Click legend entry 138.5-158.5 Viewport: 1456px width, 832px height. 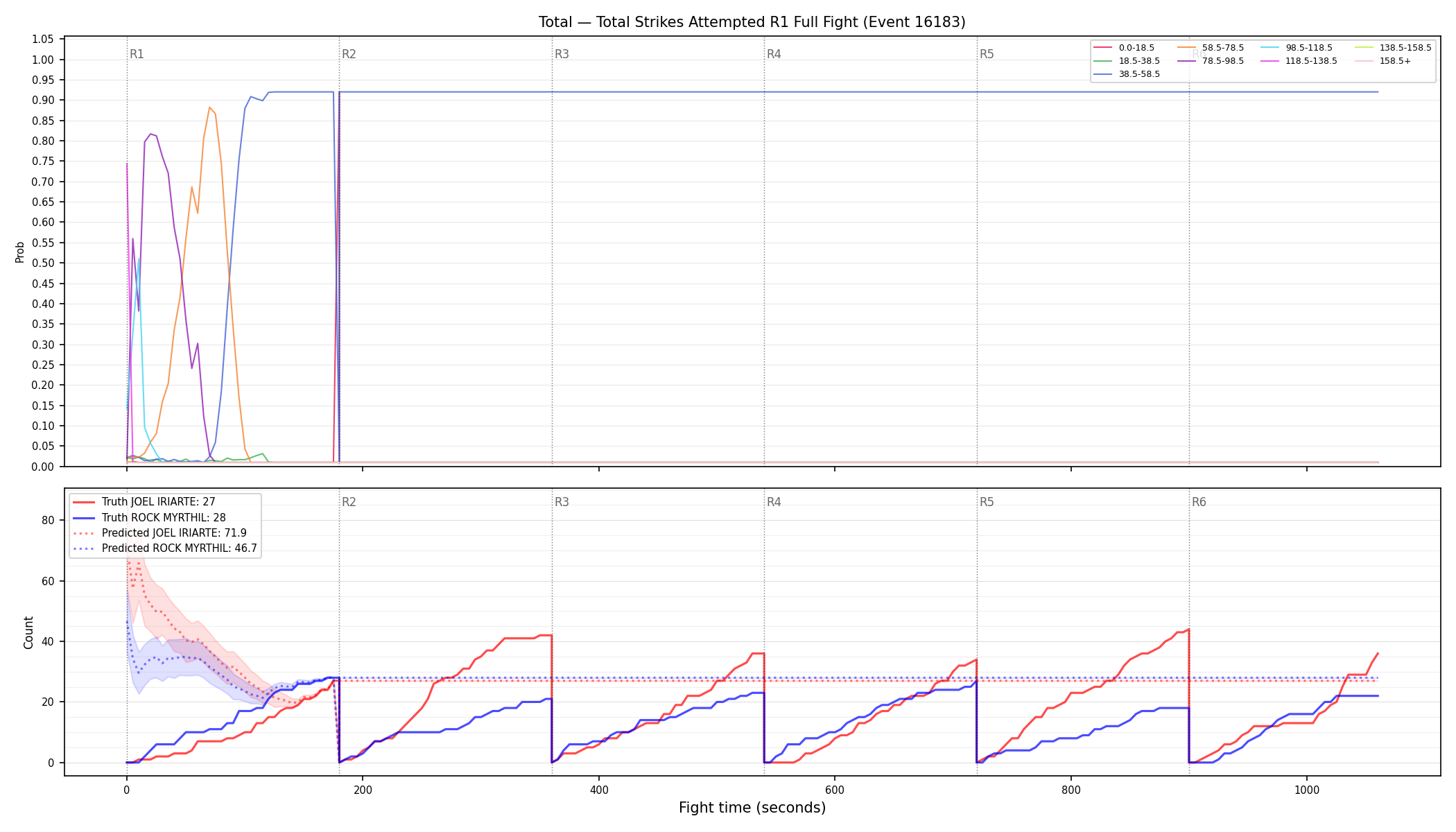tap(1393, 48)
